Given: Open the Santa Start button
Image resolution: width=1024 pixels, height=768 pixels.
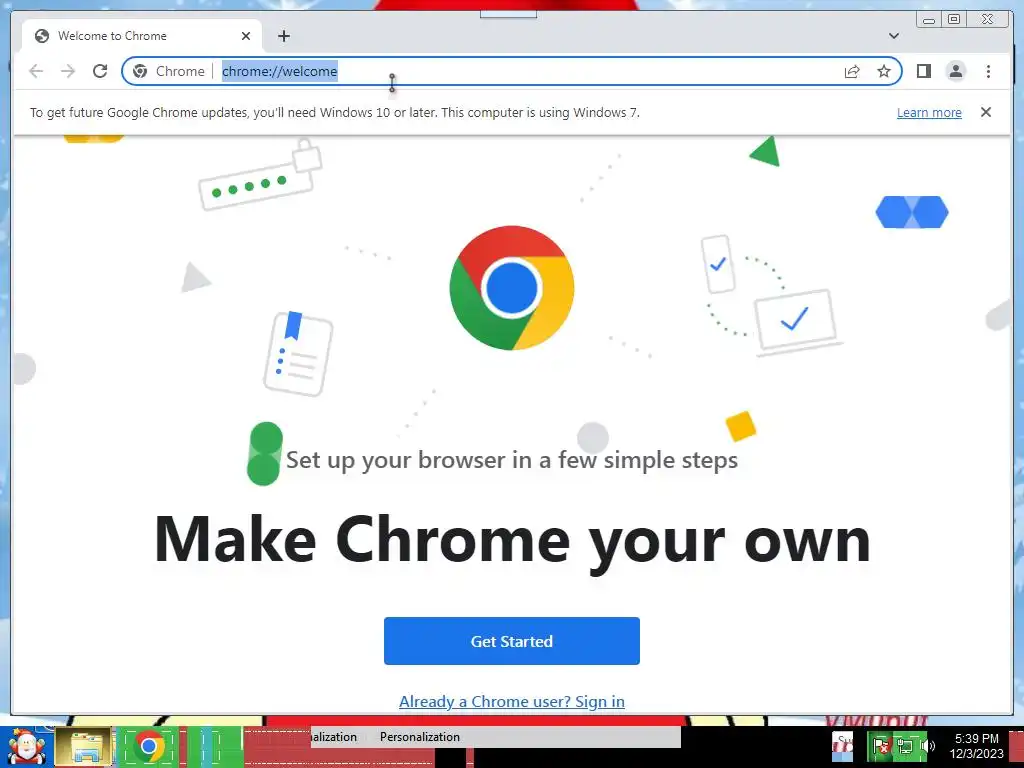Looking at the screenshot, I should pos(26,747).
